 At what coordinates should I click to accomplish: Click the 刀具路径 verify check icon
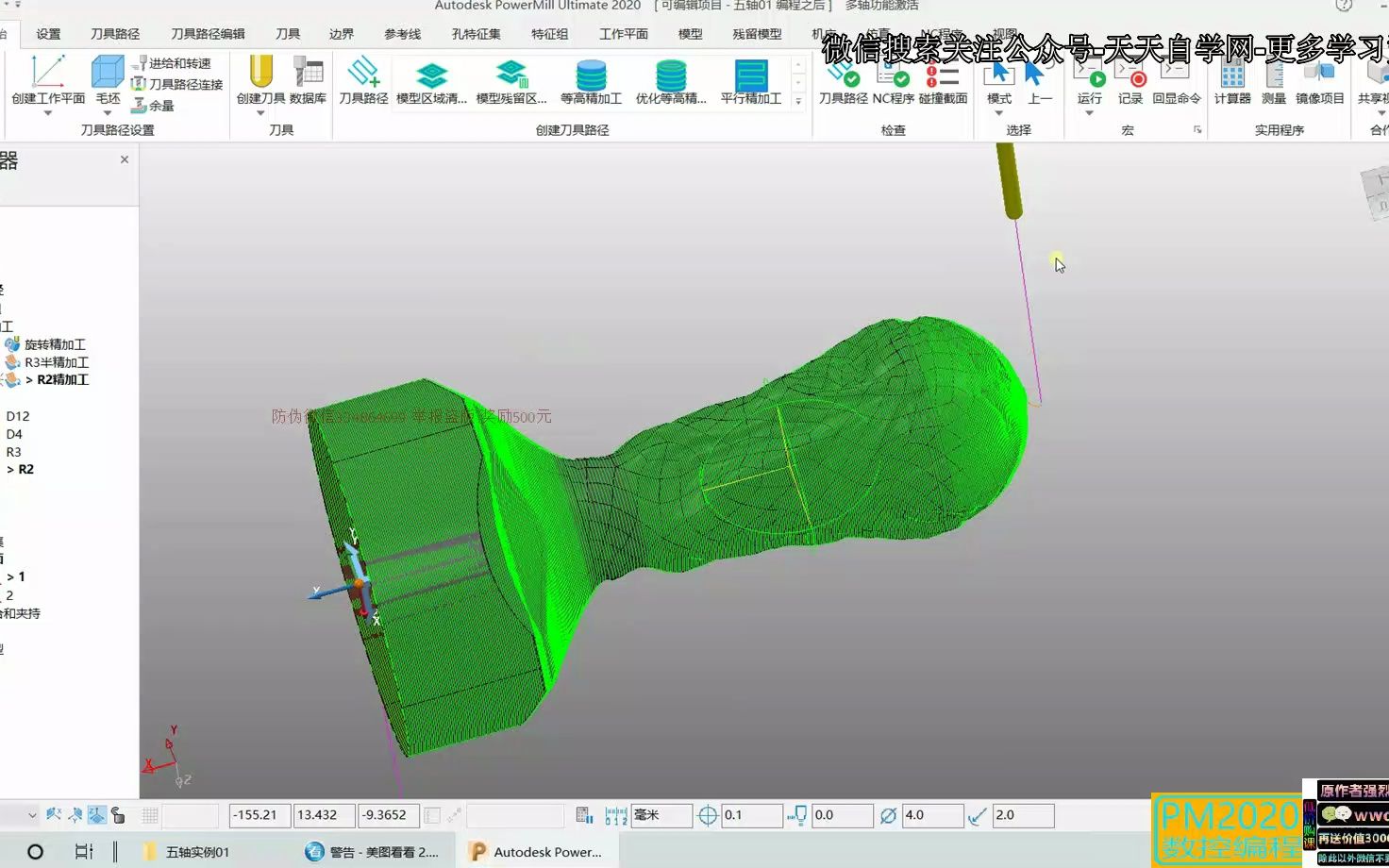pos(843,75)
